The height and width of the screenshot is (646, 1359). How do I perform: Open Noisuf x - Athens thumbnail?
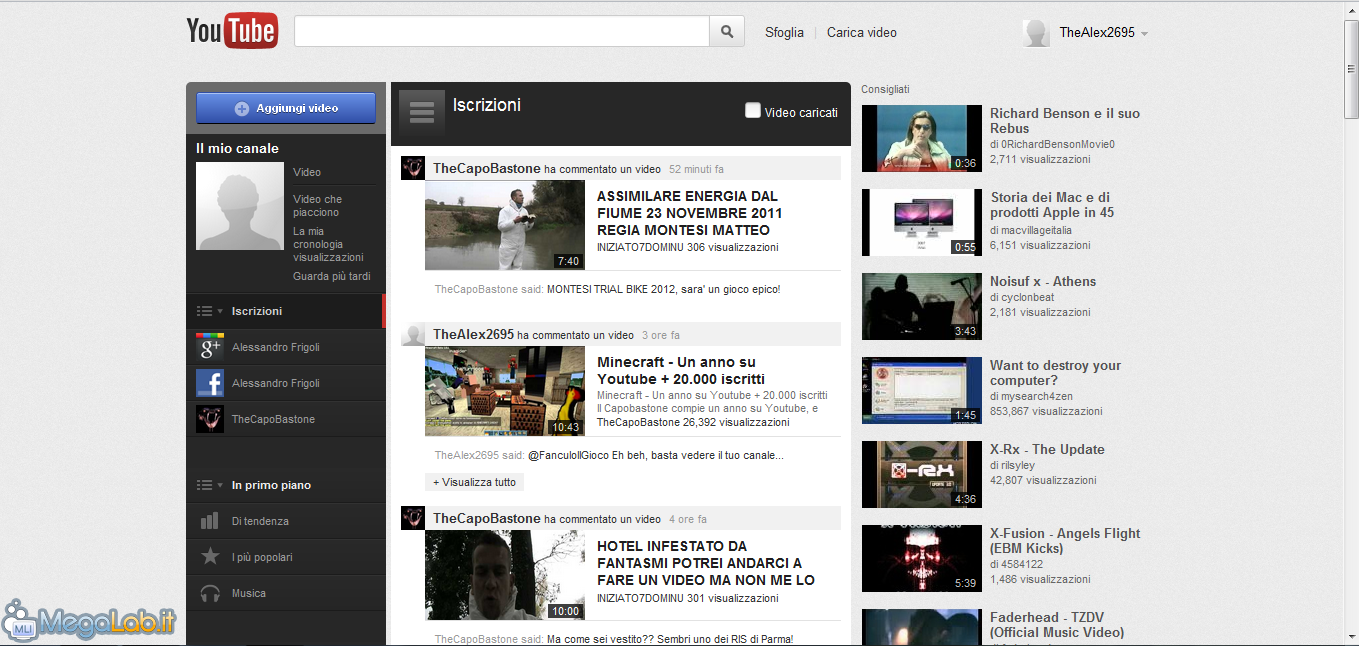(x=922, y=307)
